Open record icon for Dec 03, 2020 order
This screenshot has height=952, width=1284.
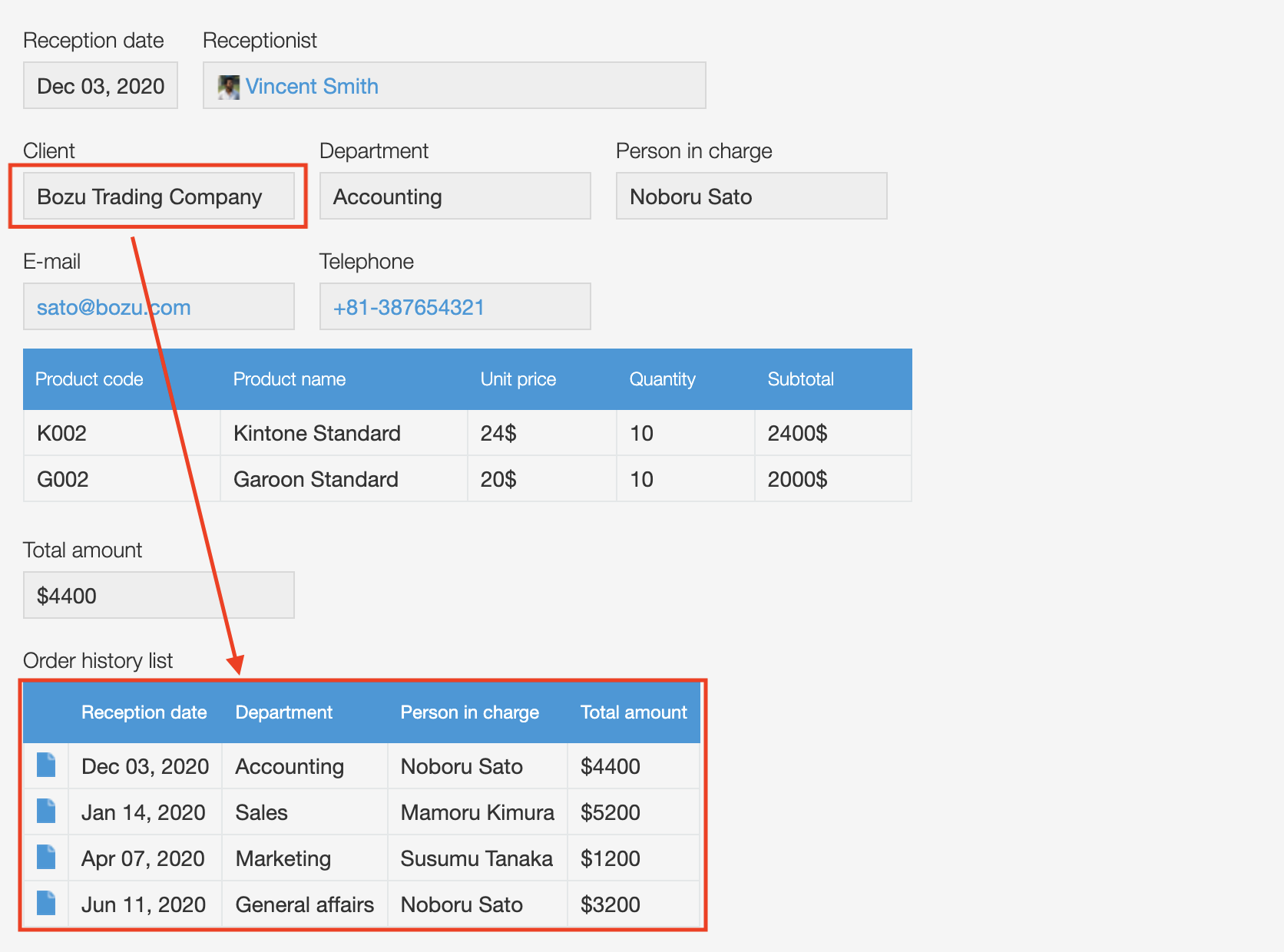[x=46, y=765]
